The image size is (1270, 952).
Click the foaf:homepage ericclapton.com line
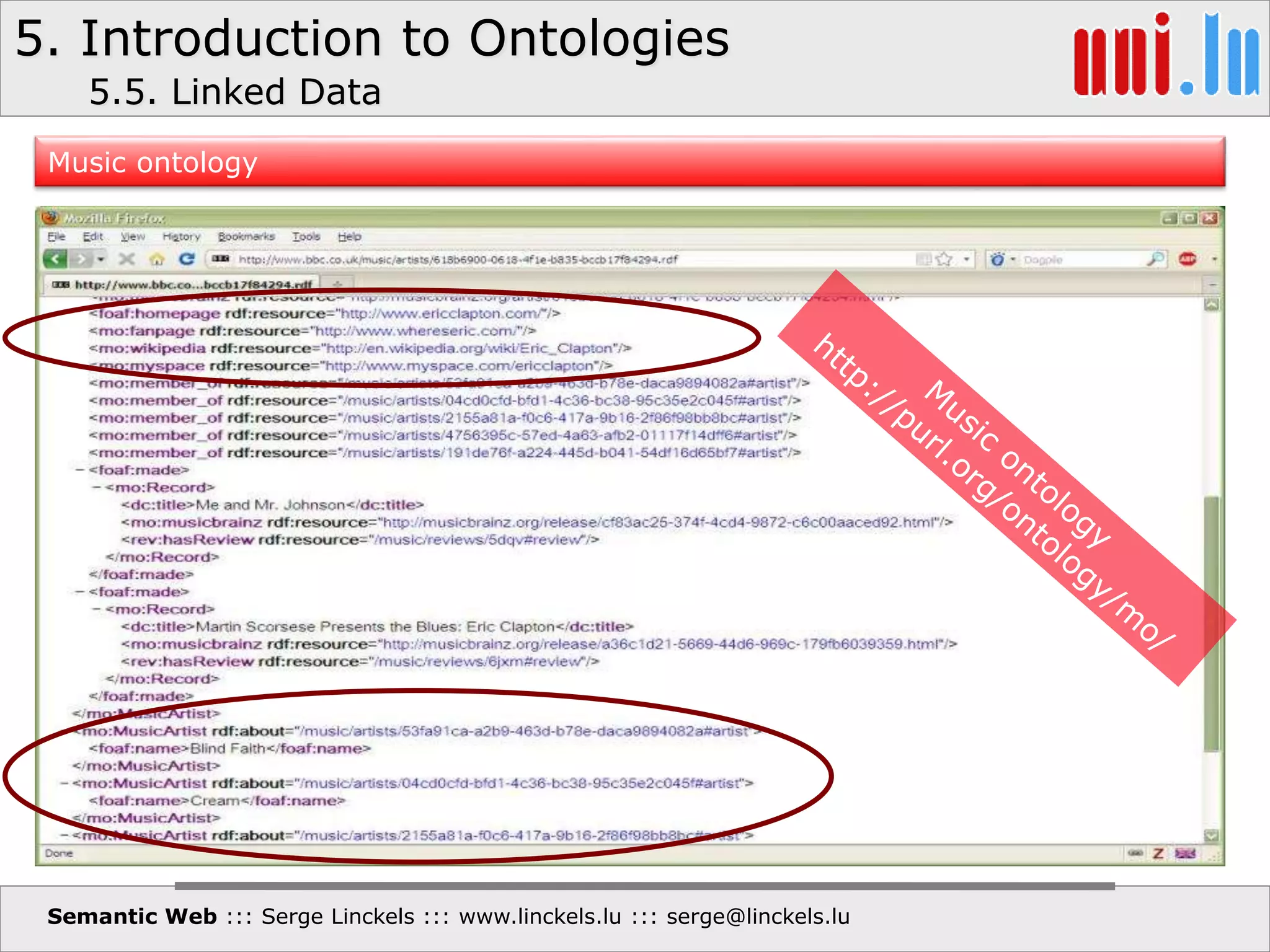coord(324,314)
